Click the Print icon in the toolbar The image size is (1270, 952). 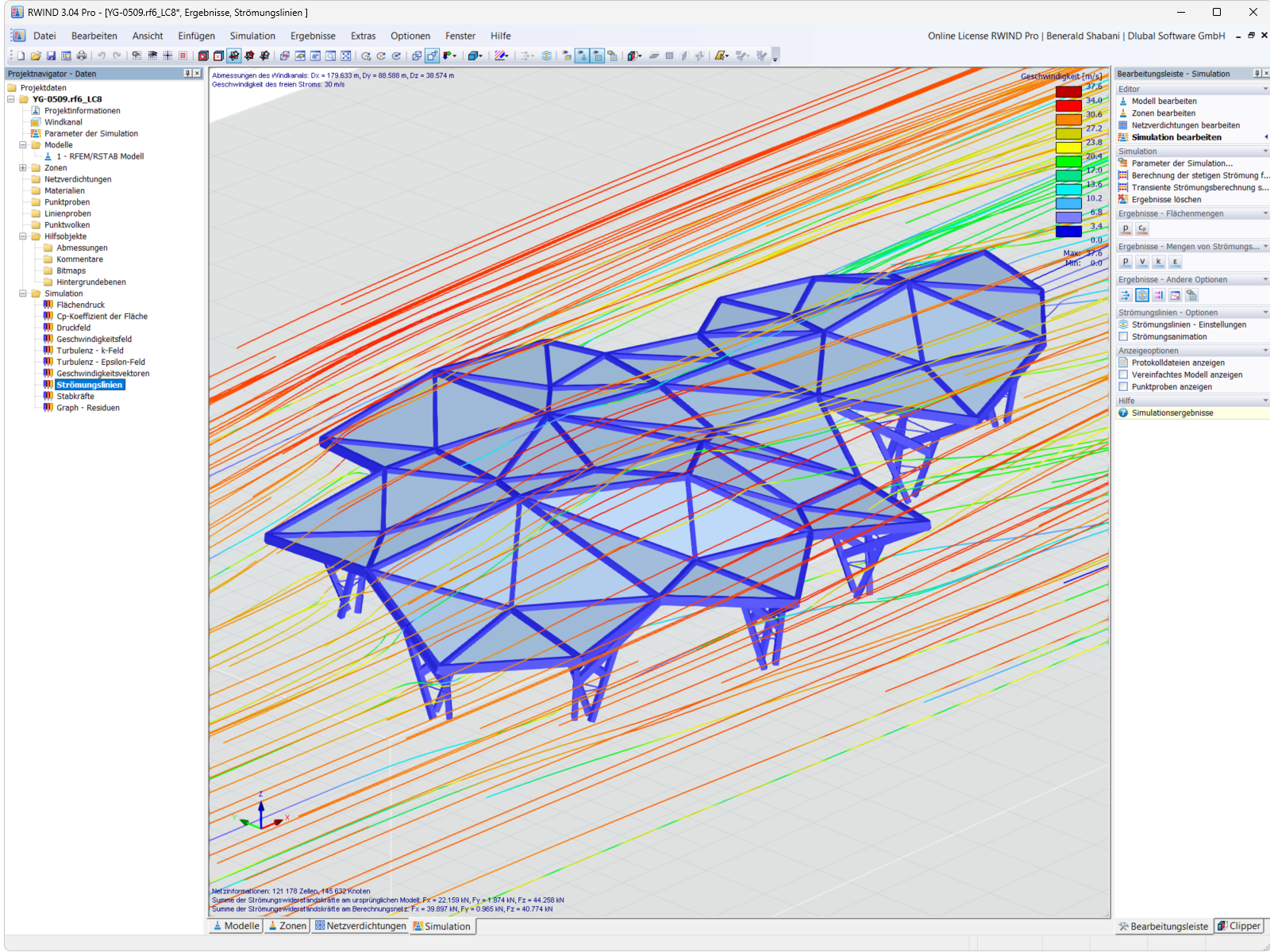point(82,56)
